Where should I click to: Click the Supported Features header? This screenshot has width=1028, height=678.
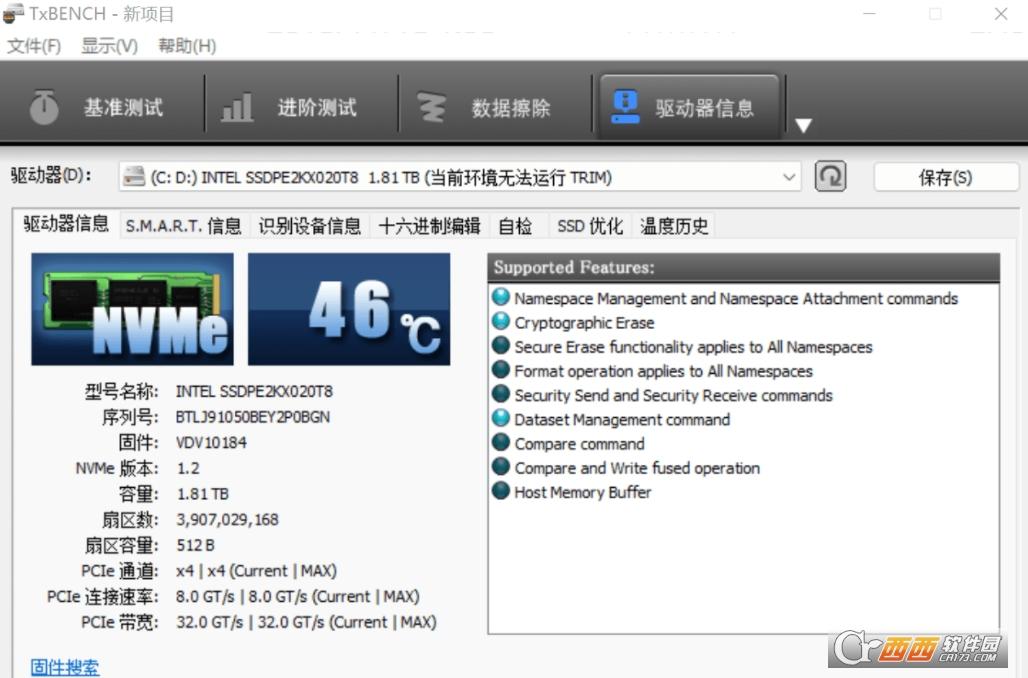click(x=743, y=268)
